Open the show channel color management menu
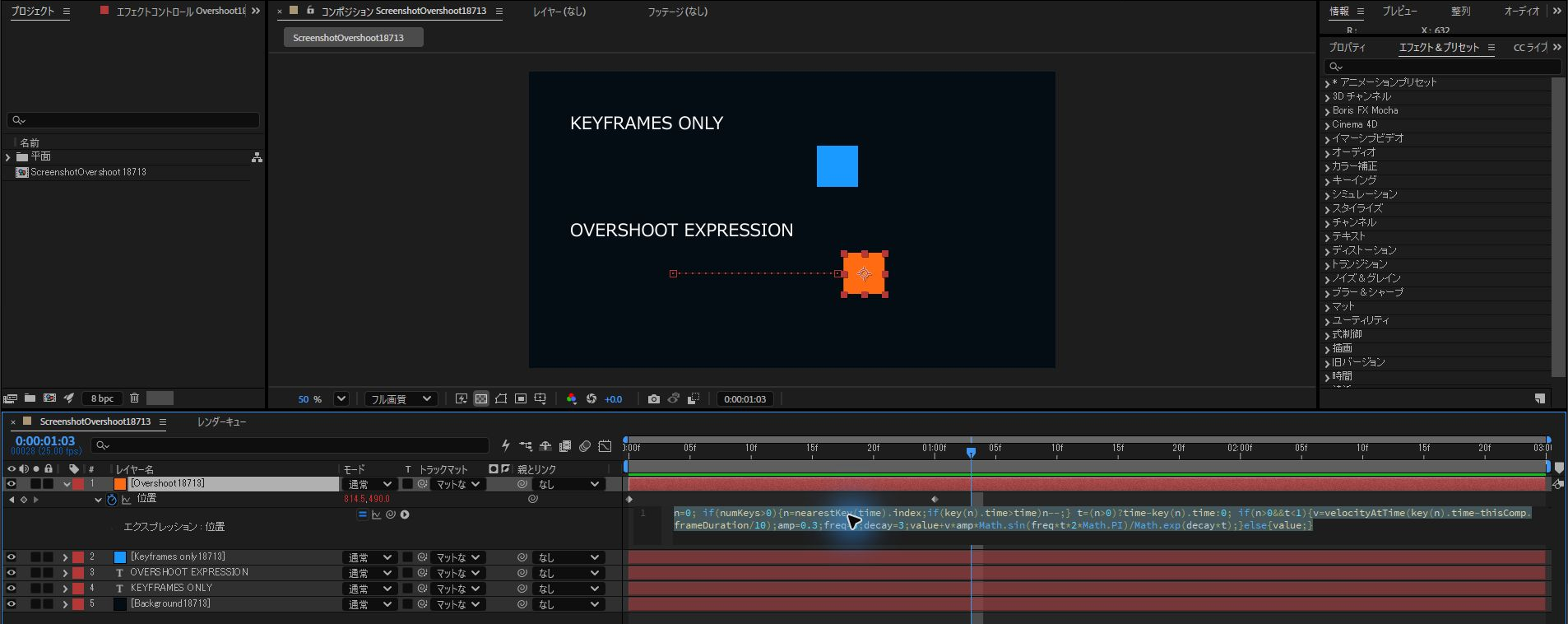This screenshot has width=1568, height=624. tap(572, 399)
